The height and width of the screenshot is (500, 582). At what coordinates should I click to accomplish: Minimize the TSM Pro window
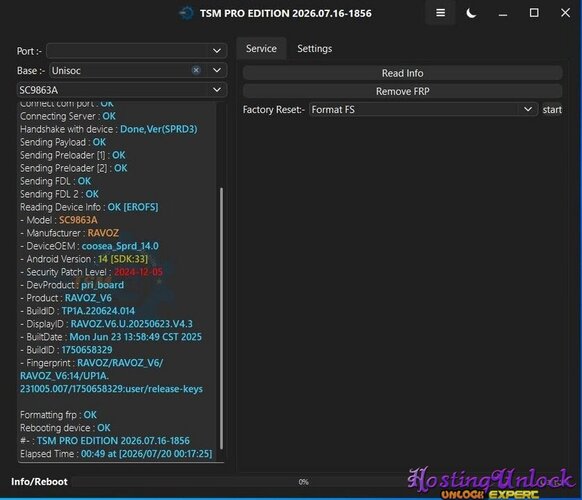[503, 13]
